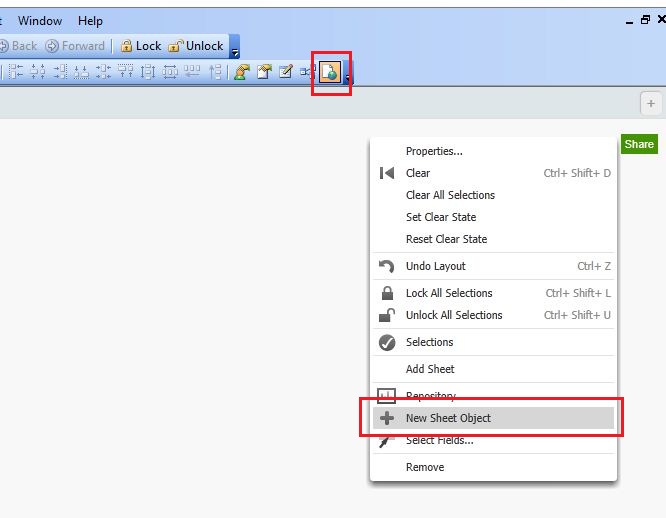
Task: Click the Align Right layout icon
Action: (x=60, y=71)
